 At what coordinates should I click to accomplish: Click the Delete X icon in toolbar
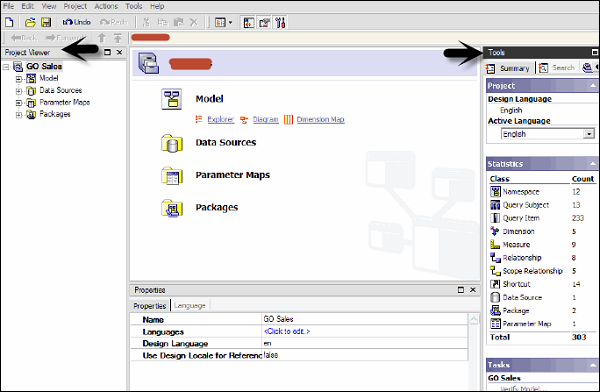click(194, 23)
